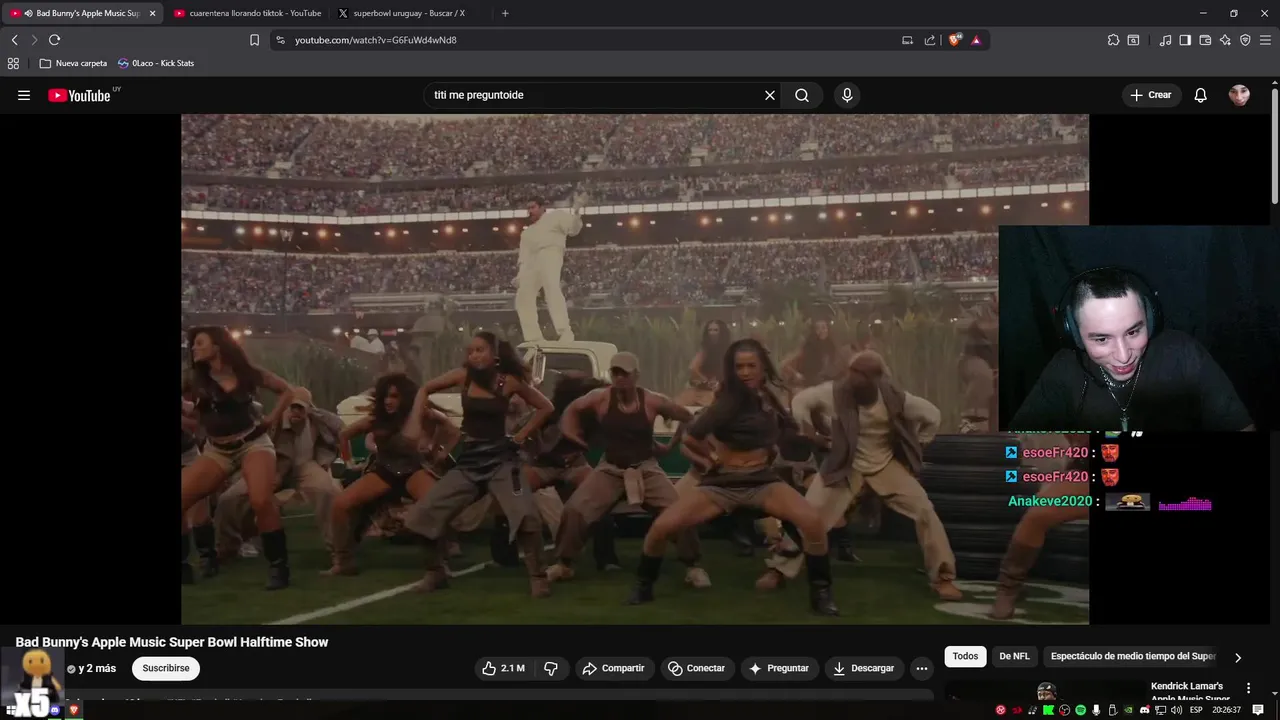Clear the search text with the X
The image size is (1280, 720).
[x=770, y=95]
